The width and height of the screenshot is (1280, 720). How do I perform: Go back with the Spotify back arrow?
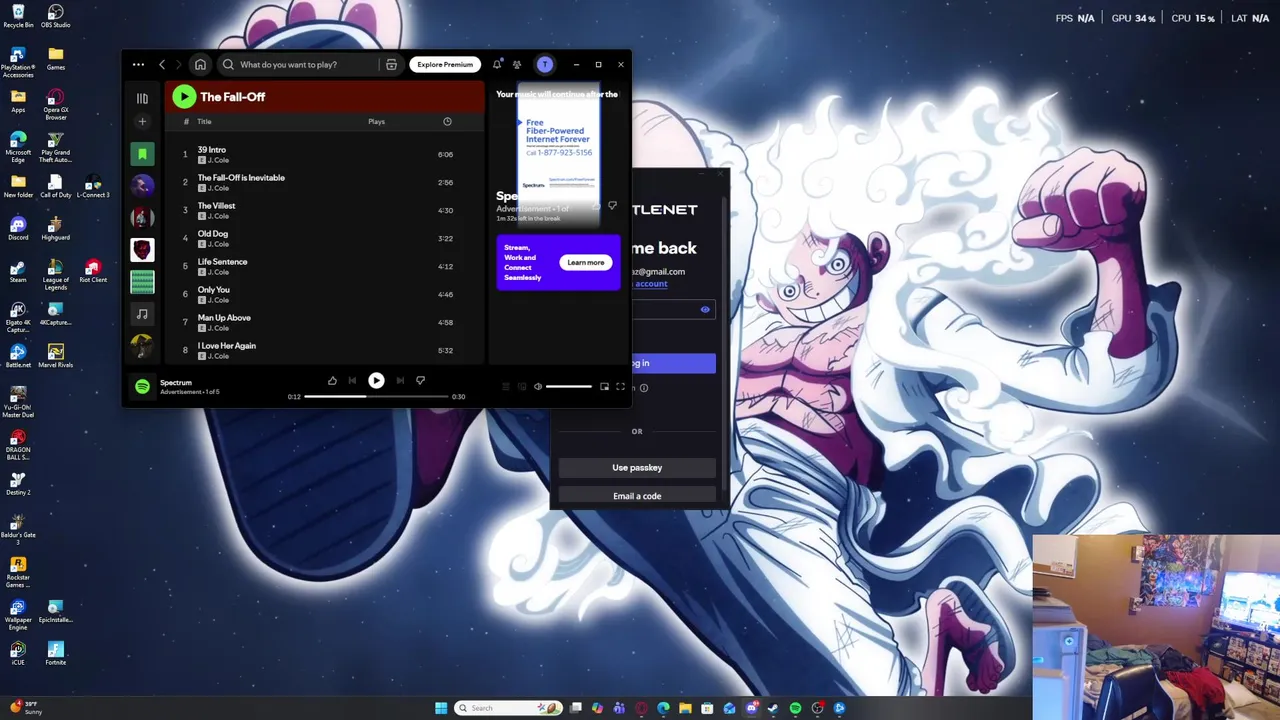(x=162, y=64)
